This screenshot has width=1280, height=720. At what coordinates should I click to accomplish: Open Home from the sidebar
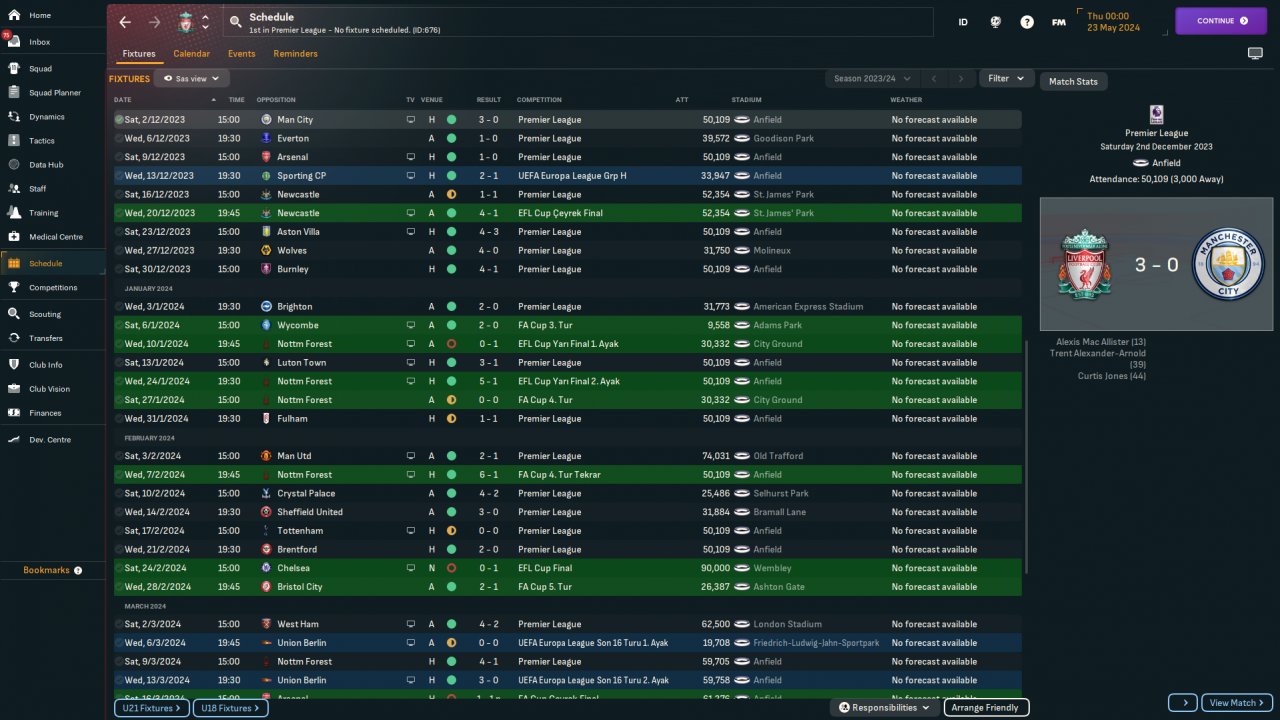(53, 15)
